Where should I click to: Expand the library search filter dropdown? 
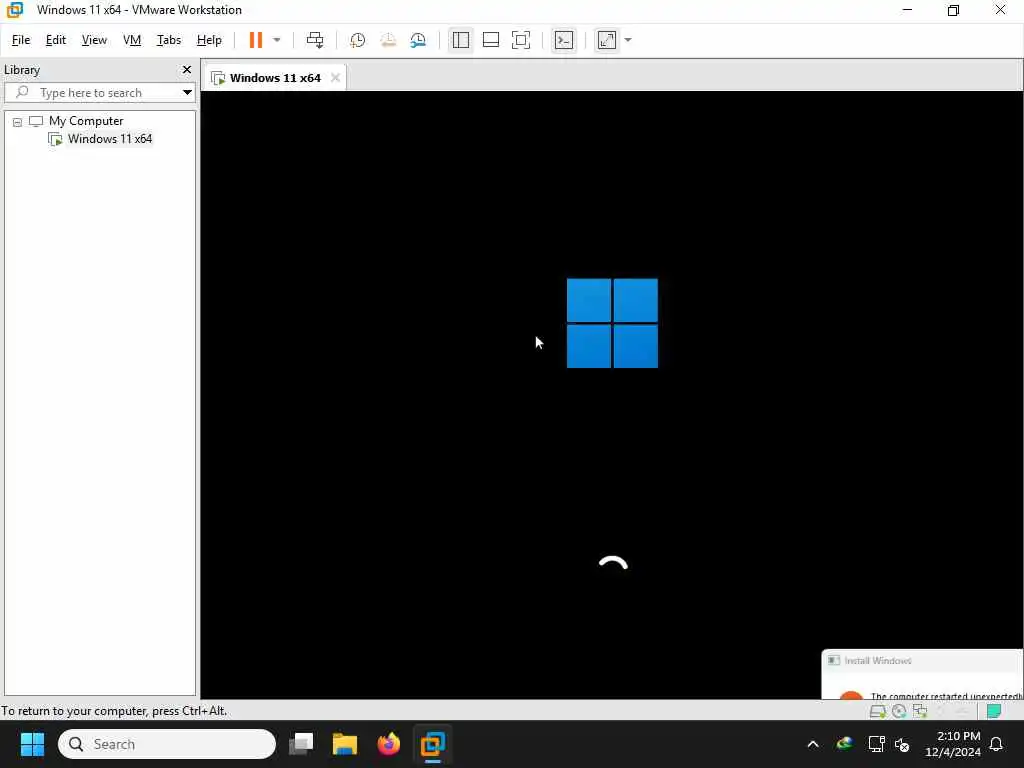[187, 93]
